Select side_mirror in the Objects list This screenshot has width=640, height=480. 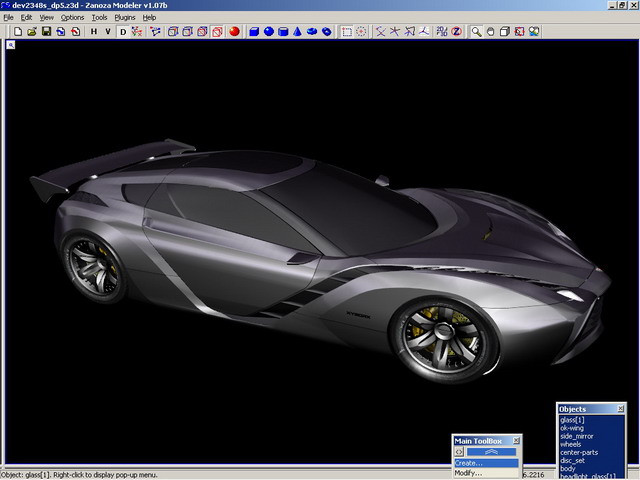(579, 436)
